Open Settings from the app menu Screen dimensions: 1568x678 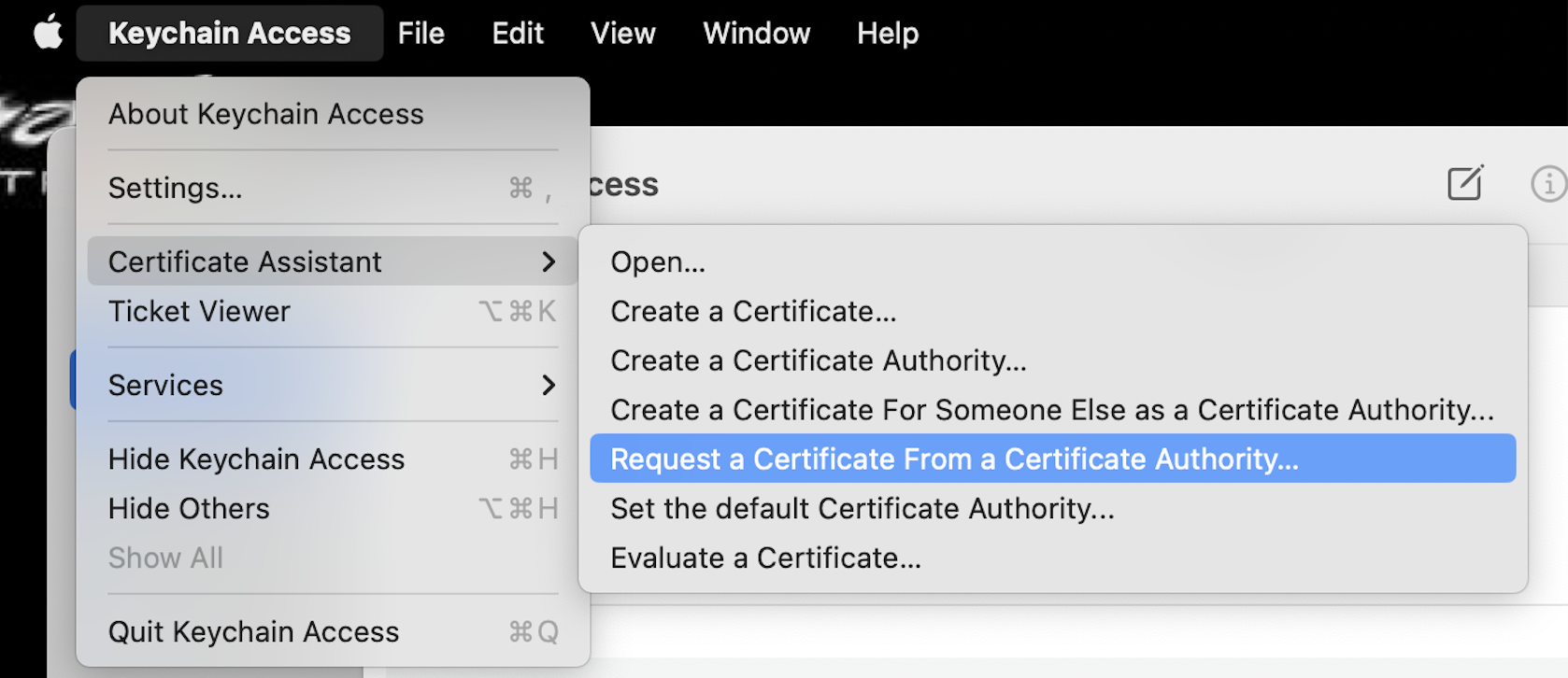point(176,188)
